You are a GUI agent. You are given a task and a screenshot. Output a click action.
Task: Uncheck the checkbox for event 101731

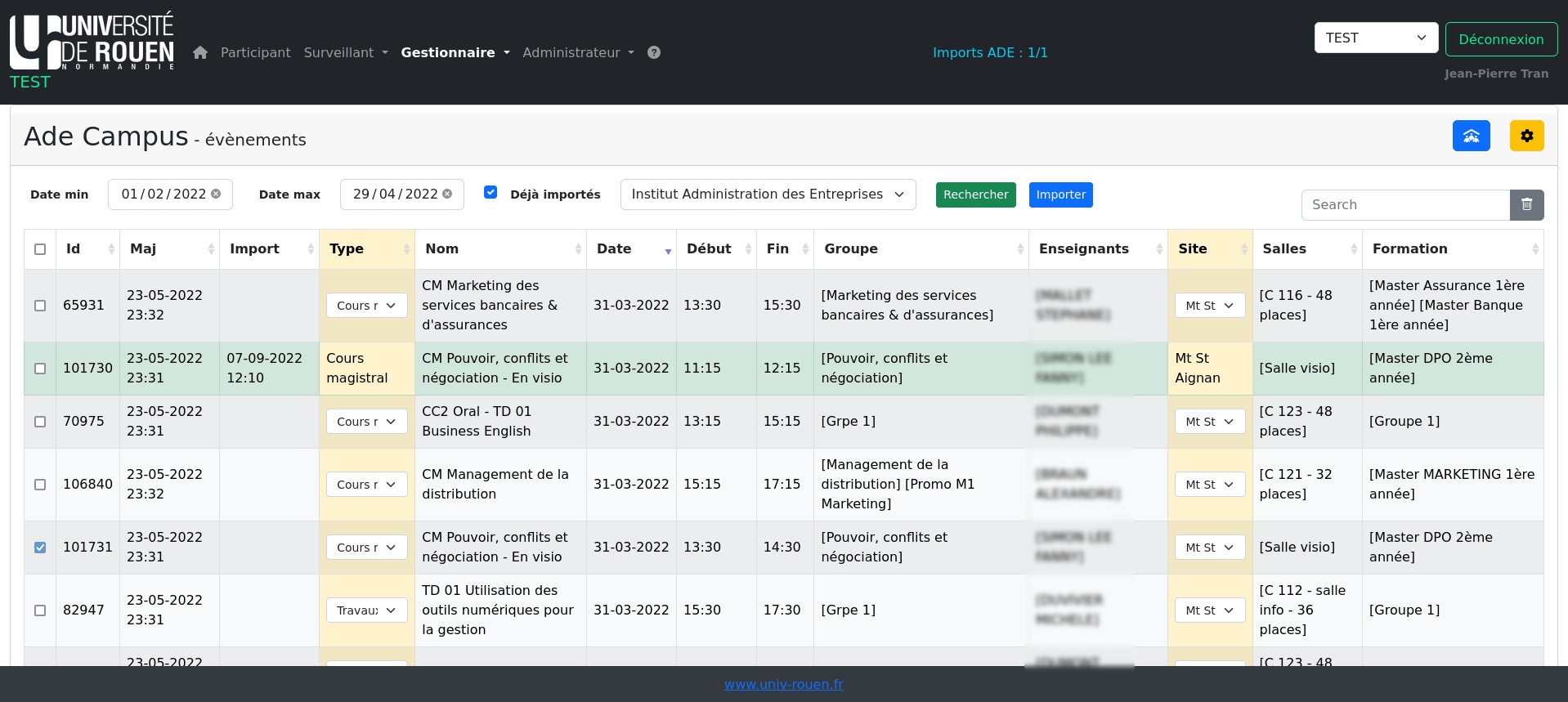coord(40,548)
